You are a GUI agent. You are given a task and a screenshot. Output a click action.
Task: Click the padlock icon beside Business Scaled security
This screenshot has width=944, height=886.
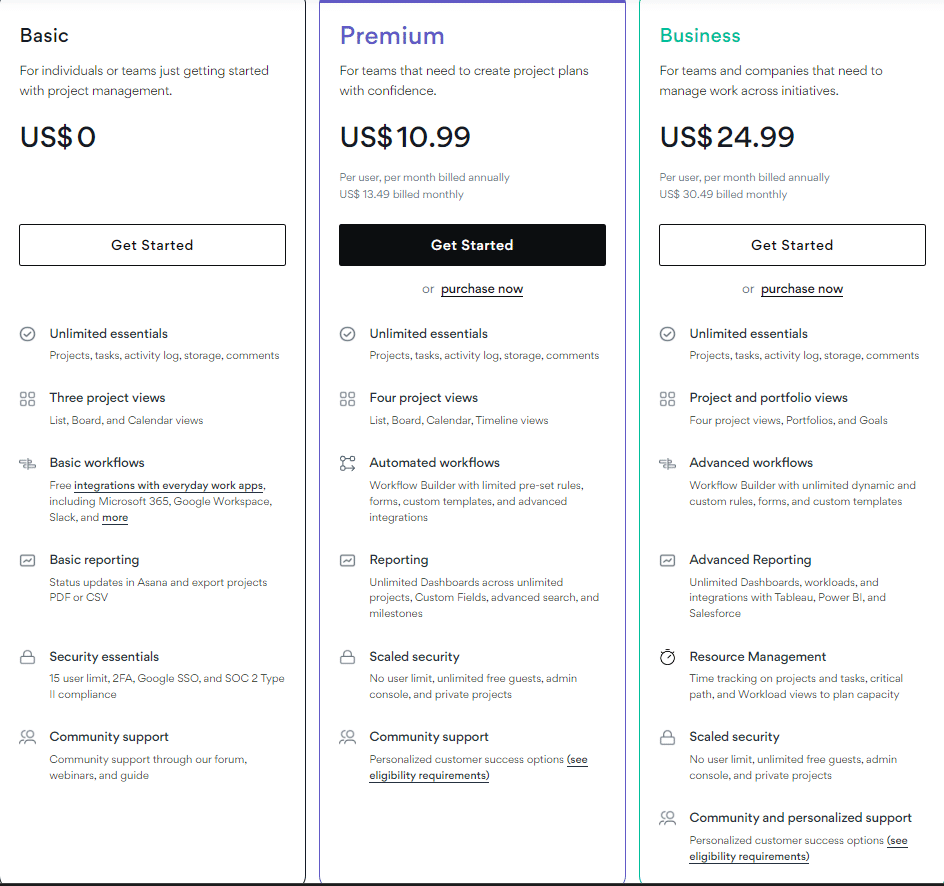point(668,737)
